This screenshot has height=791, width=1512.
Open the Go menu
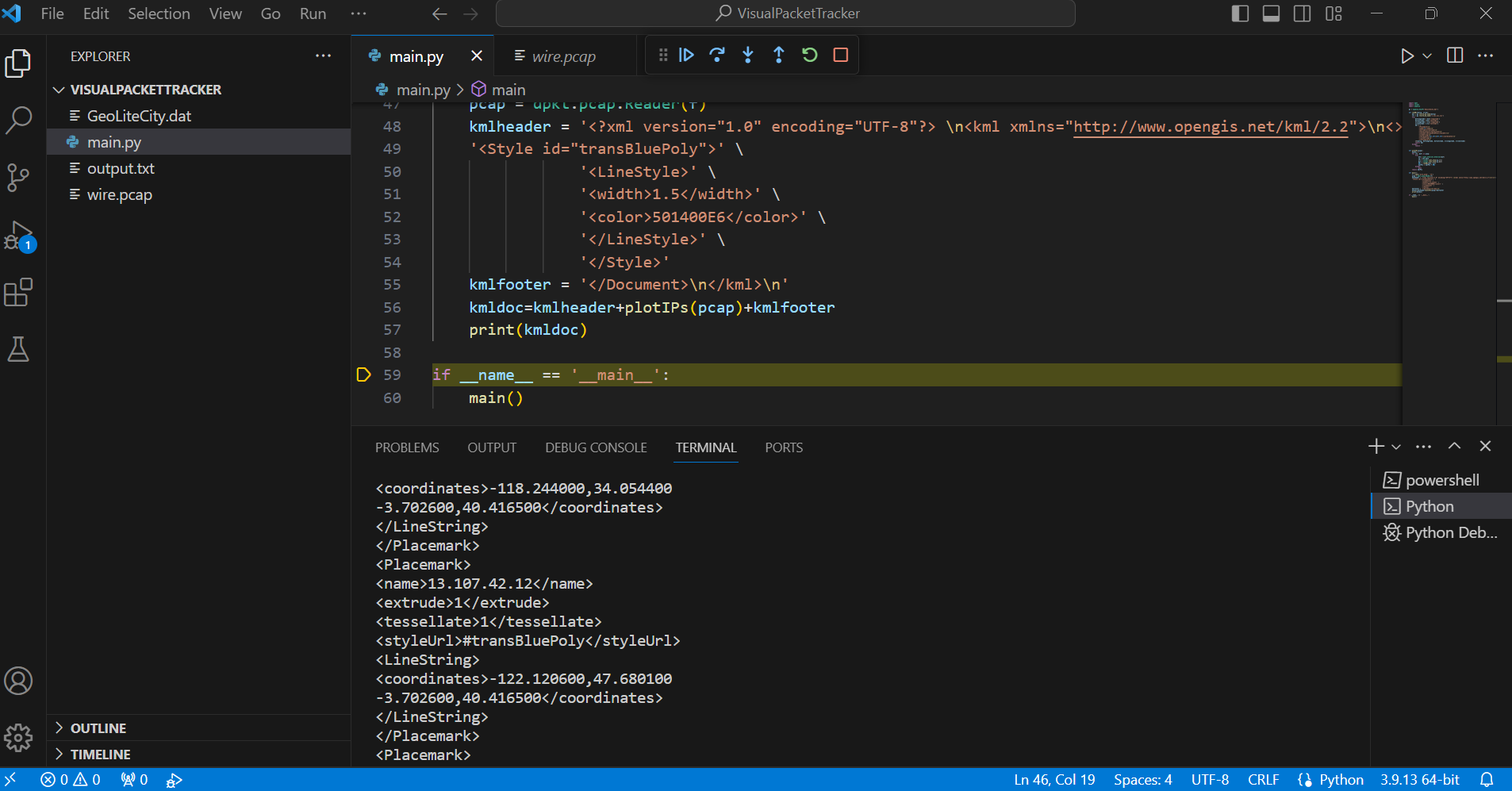pos(271,13)
